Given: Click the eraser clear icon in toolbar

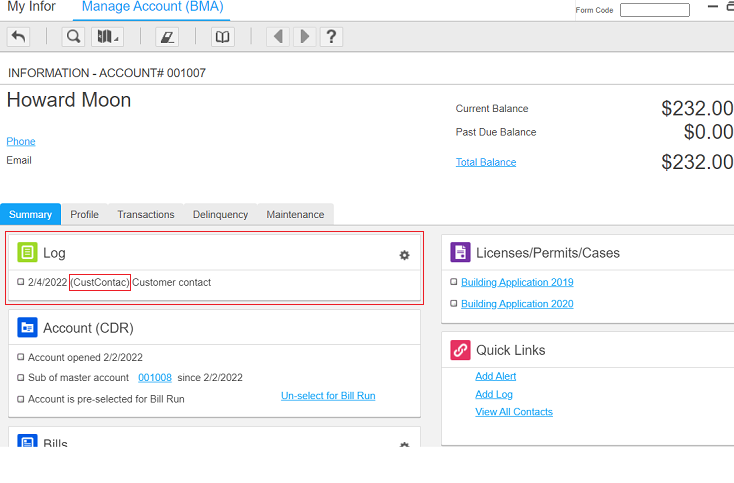Looking at the screenshot, I should pyautogui.click(x=167, y=37).
